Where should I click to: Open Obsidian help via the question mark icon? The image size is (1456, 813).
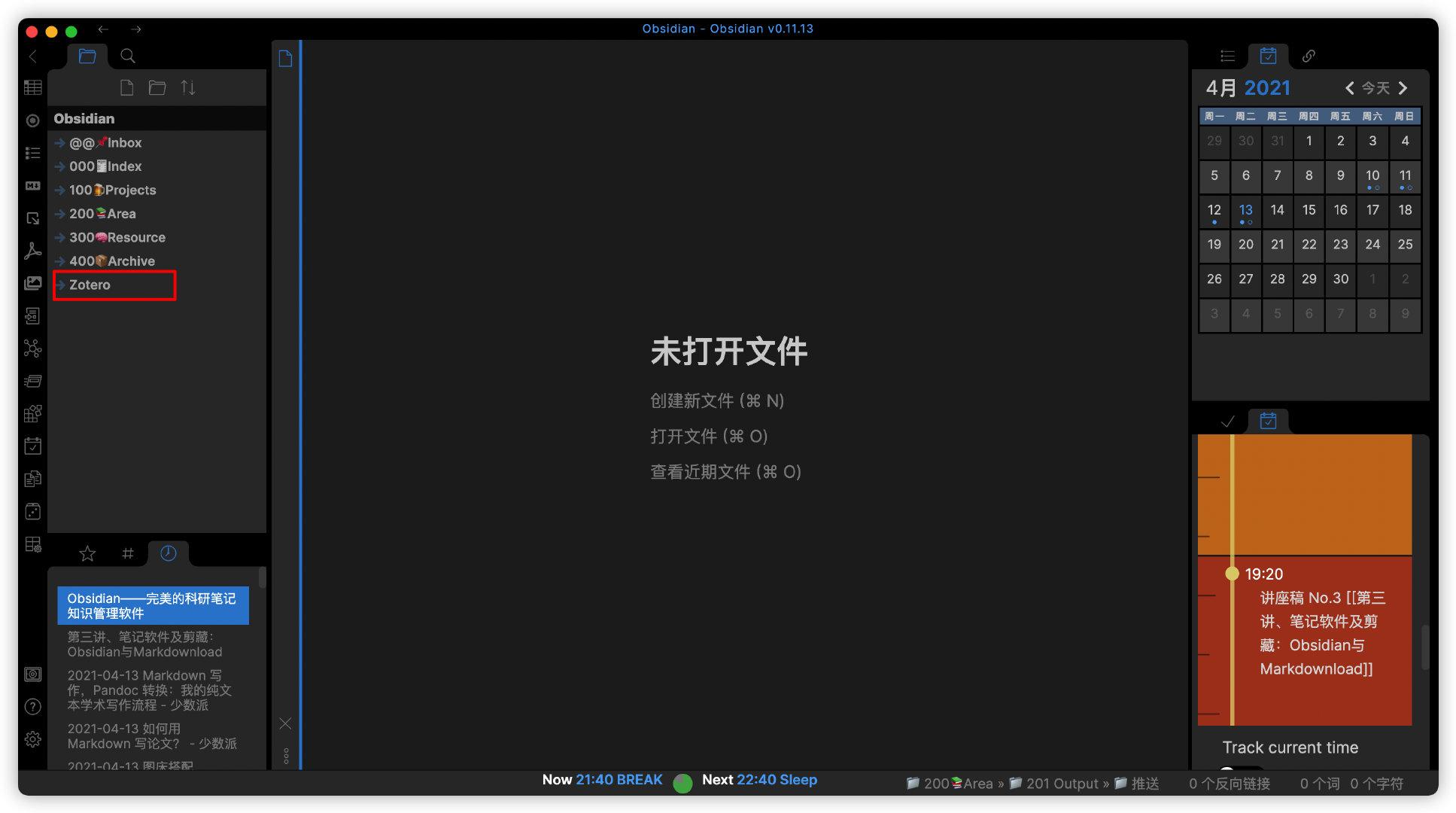[x=32, y=707]
